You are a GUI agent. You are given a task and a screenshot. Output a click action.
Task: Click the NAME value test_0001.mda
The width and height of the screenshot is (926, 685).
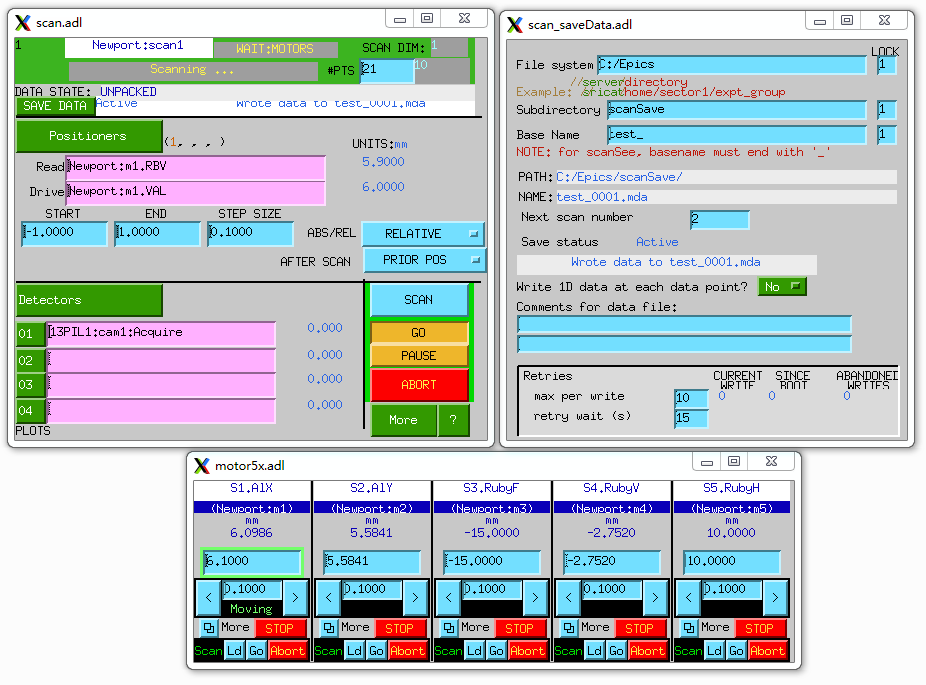tap(602, 197)
